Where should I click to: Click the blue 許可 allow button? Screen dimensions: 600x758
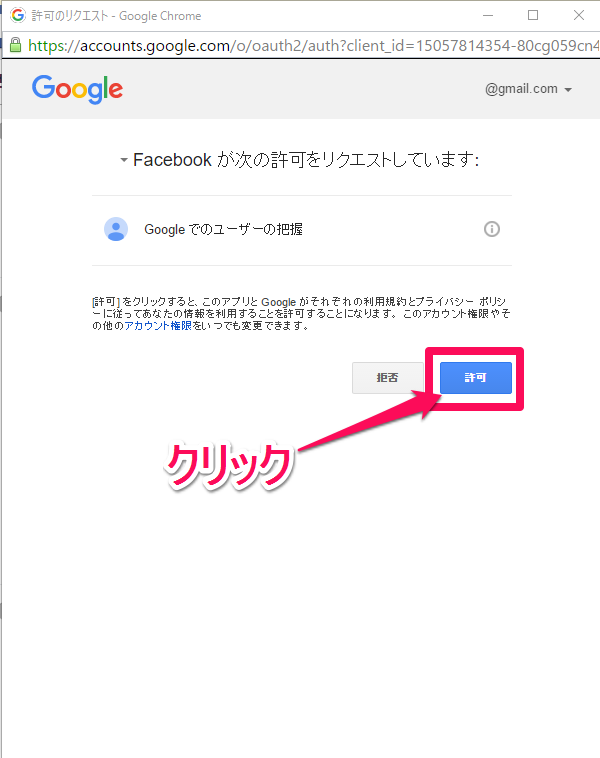(476, 378)
